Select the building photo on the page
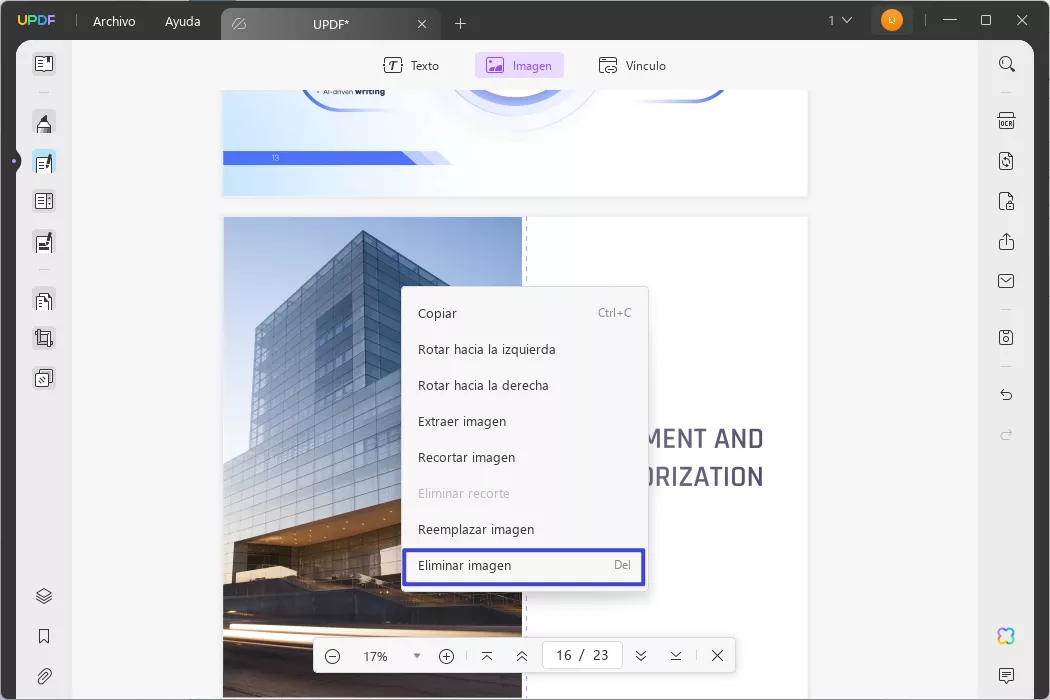This screenshot has height=700, width=1050. [x=372, y=457]
